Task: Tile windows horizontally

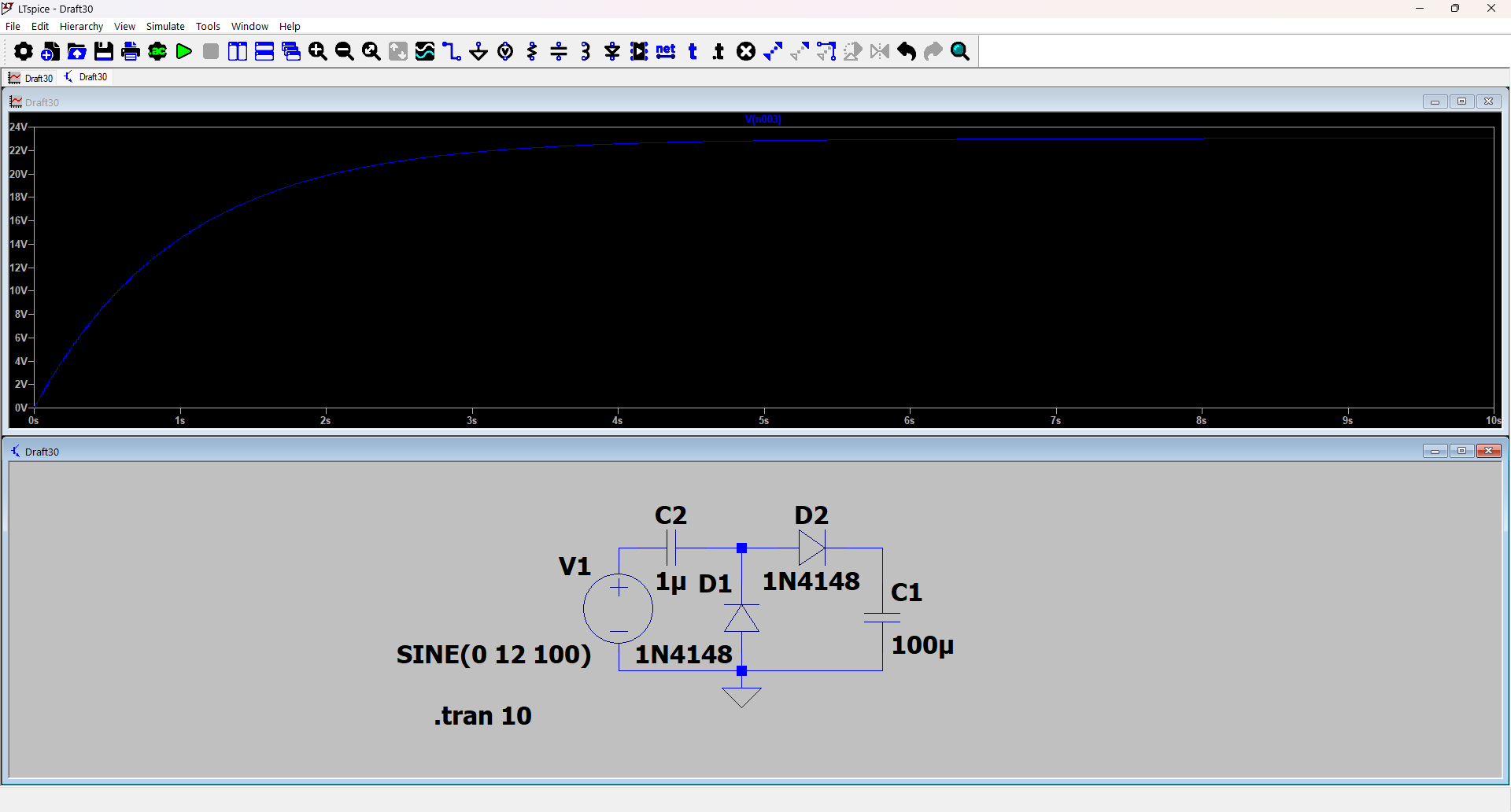Action: click(x=264, y=52)
